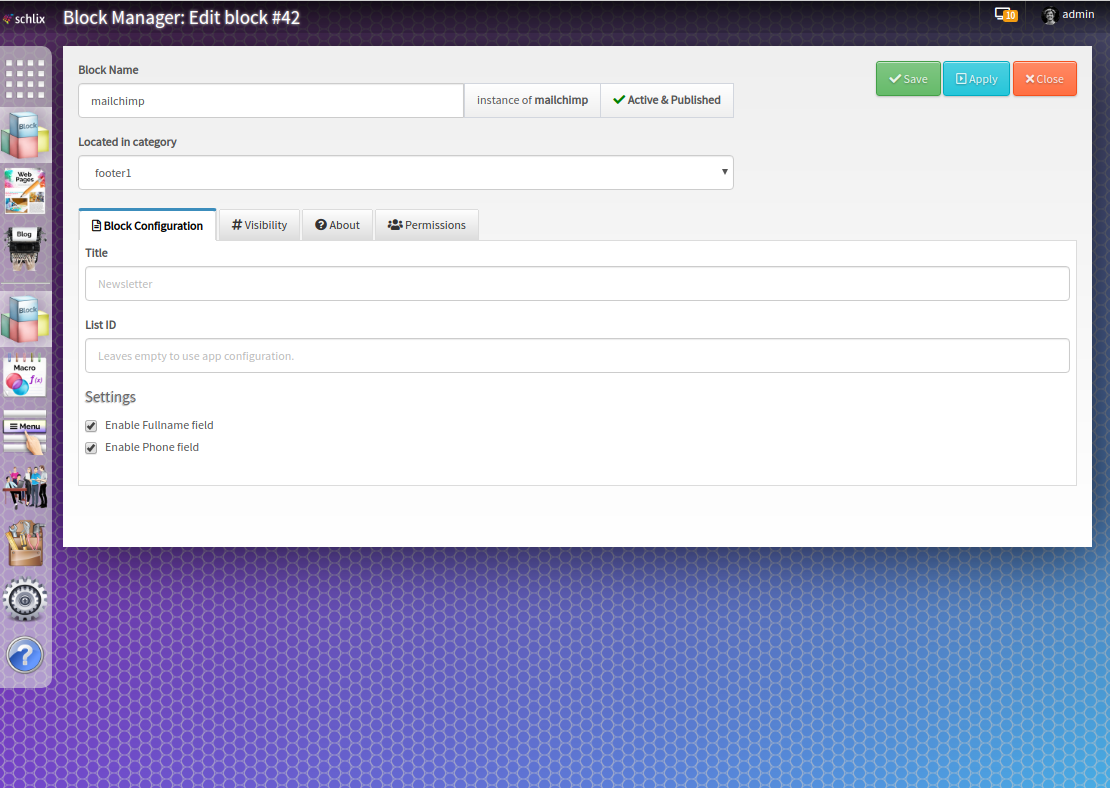Click the Block icon just above Macro
The width and height of the screenshot is (1110, 788).
coord(25,320)
